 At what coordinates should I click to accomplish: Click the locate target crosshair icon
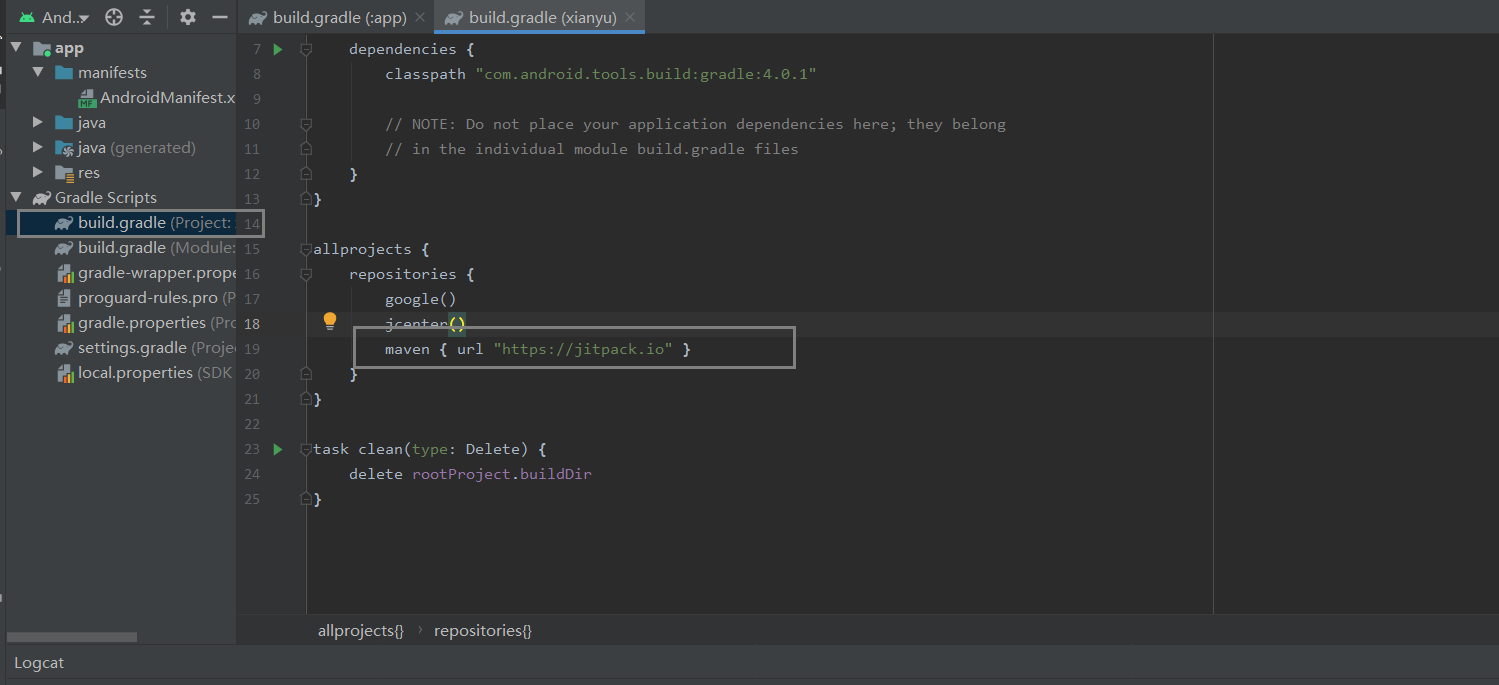(114, 17)
